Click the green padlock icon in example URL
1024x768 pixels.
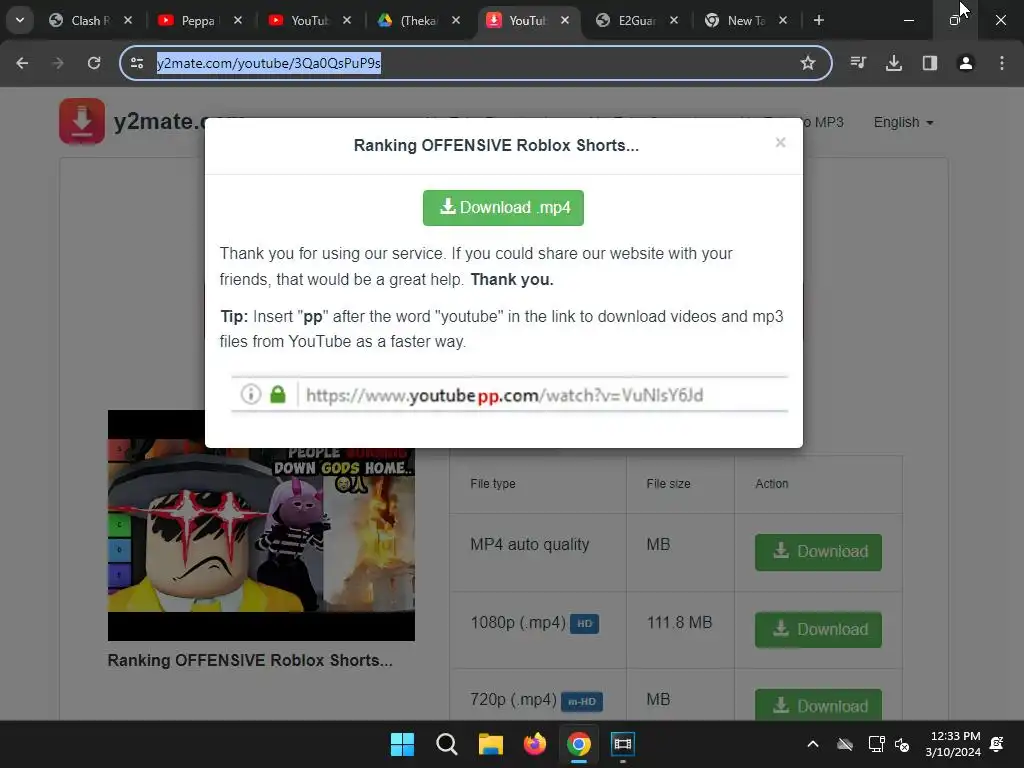coord(278,394)
